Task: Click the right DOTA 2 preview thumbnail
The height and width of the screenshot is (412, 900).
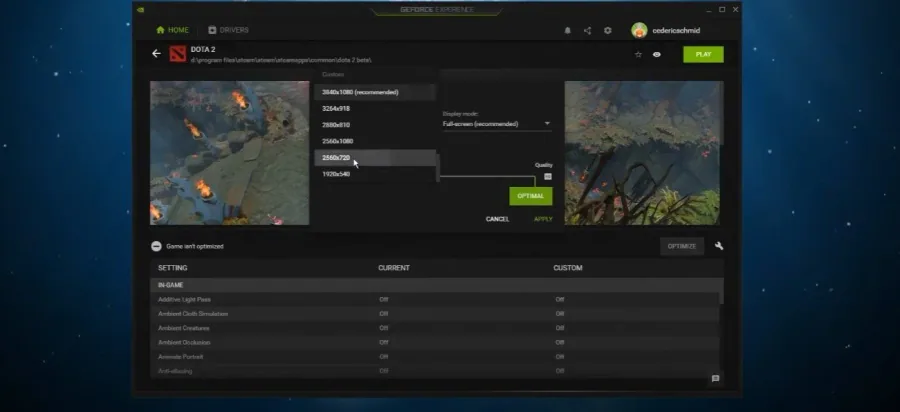Action: pos(644,153)
